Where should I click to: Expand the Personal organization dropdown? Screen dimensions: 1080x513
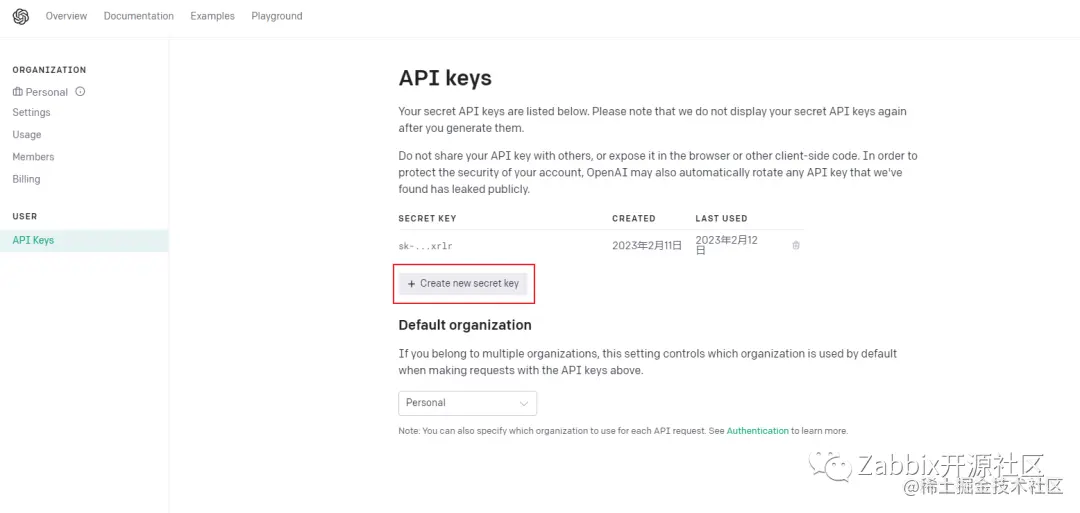tap(467, 403)
